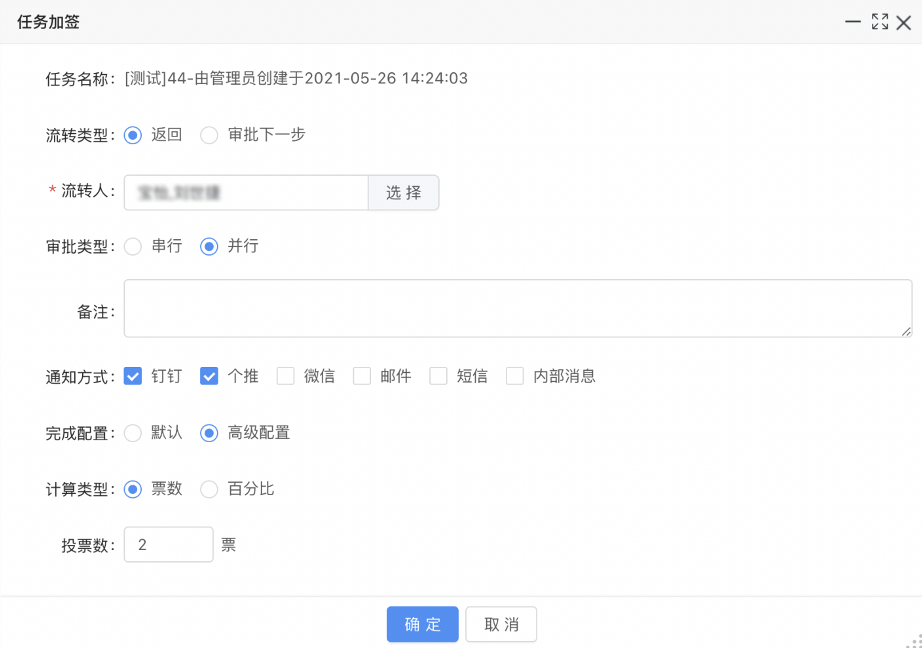Focus the 备注 text area
This screenshot has height=648, width=922.
[518, 308]
